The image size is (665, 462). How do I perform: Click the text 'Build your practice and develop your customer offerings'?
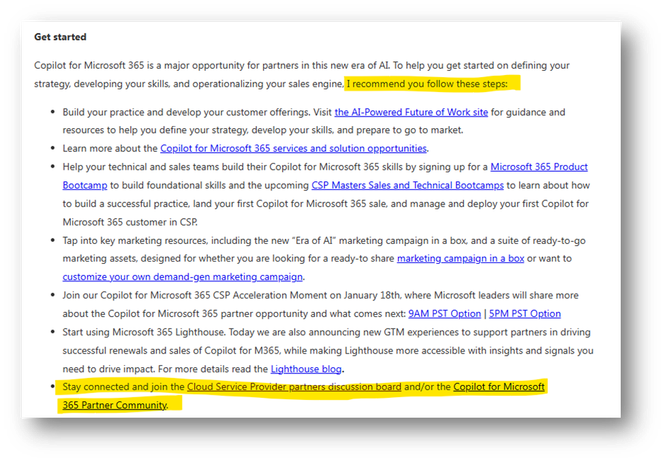(x=186, y=112)
